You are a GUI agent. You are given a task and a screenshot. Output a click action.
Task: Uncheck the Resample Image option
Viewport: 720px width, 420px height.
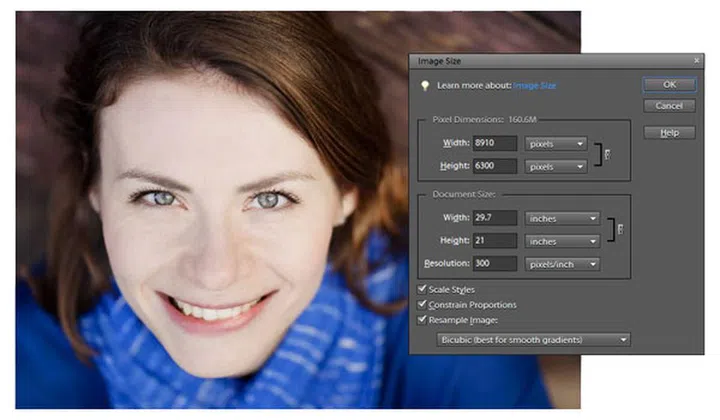tap(421, 319)
